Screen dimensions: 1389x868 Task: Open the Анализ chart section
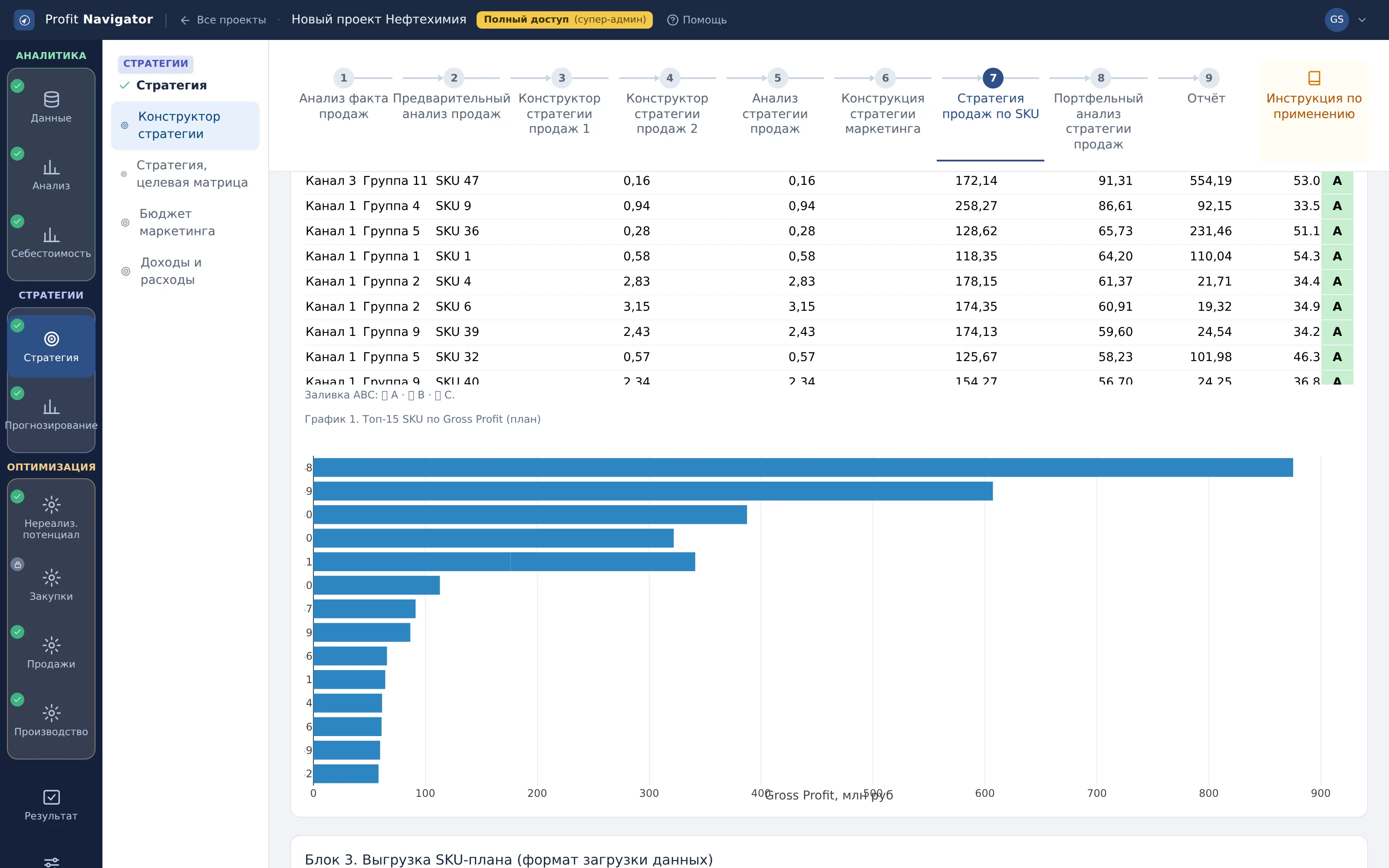pyautogui.click(x=51, y=175)
